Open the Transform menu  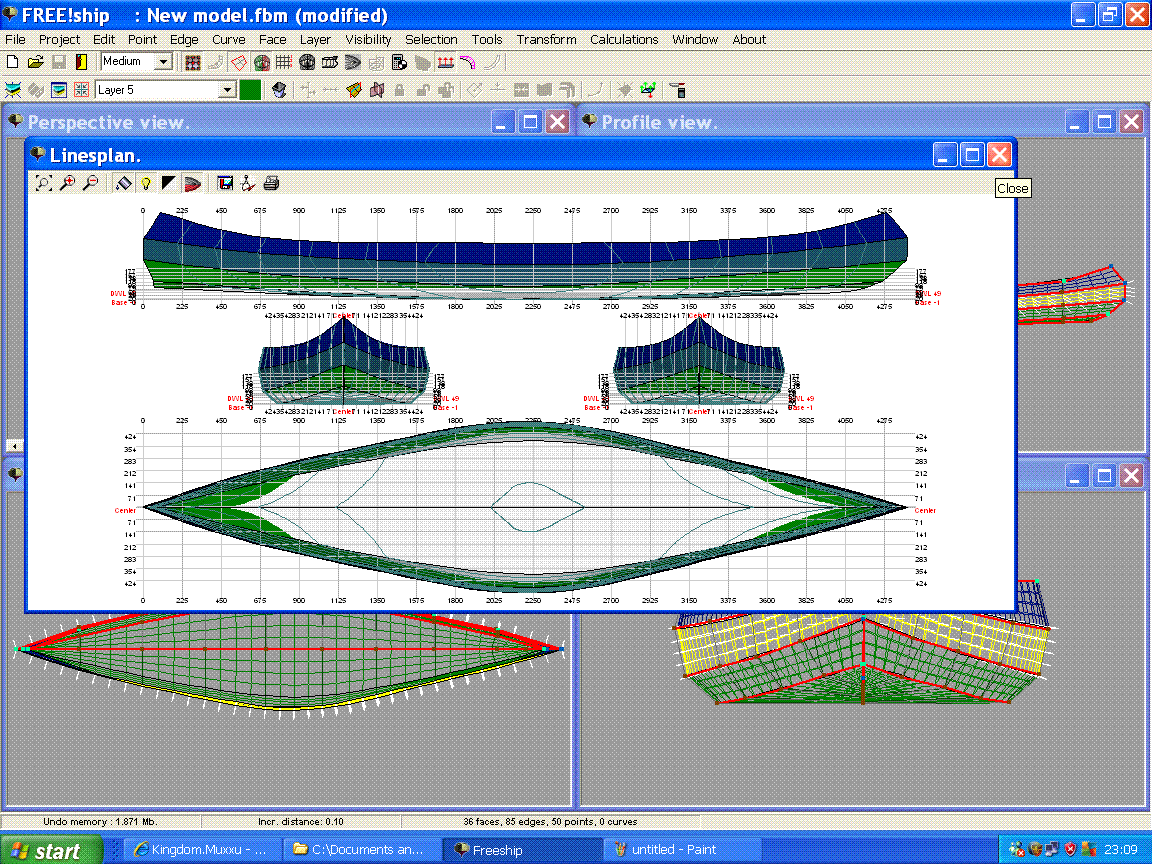[546, 40]
